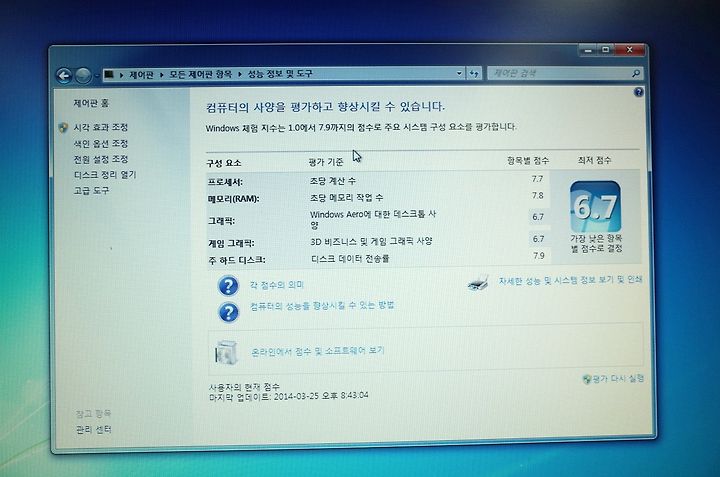Open 시각 효과 조정 link
720x477 pixels.
pos(101,127)
